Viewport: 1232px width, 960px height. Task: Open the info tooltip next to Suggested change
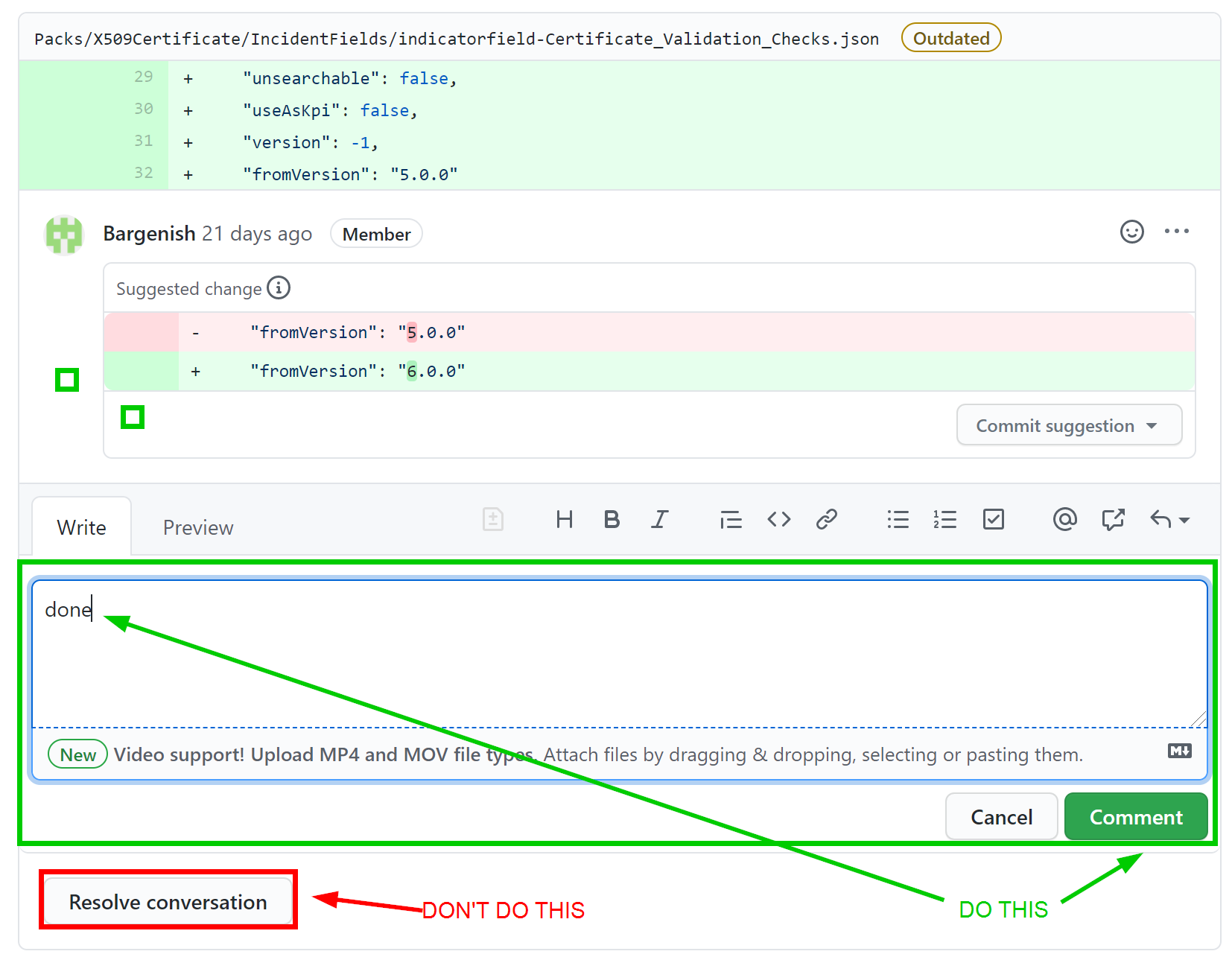coord(279,288)
